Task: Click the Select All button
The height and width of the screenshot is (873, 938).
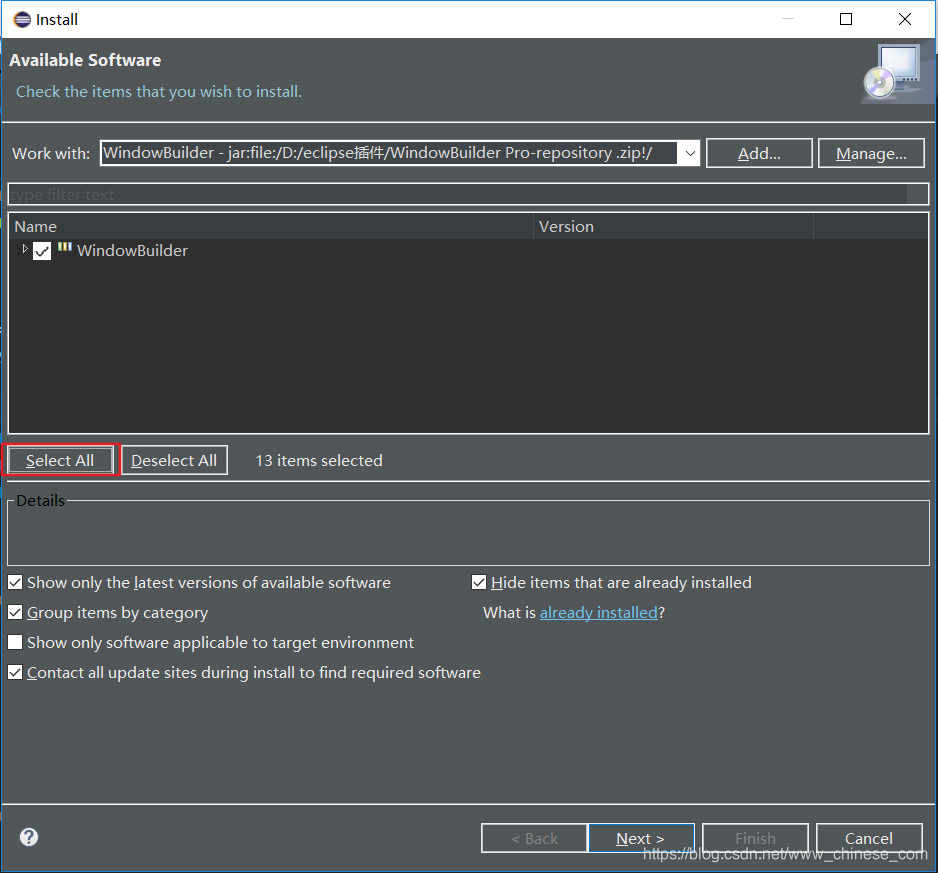Action: (x=60, y=460)
